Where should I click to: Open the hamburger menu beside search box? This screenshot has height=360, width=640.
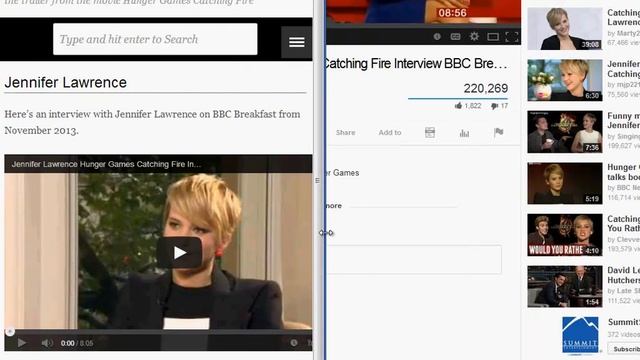(x=297, y=42)
